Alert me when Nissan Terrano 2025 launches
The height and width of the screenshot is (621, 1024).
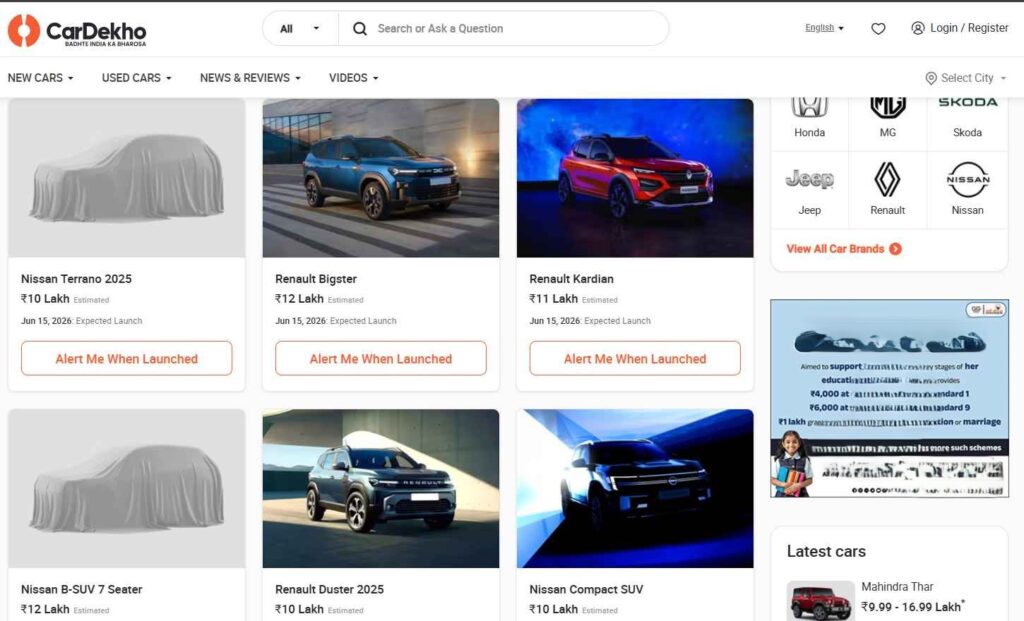[127, 359]
